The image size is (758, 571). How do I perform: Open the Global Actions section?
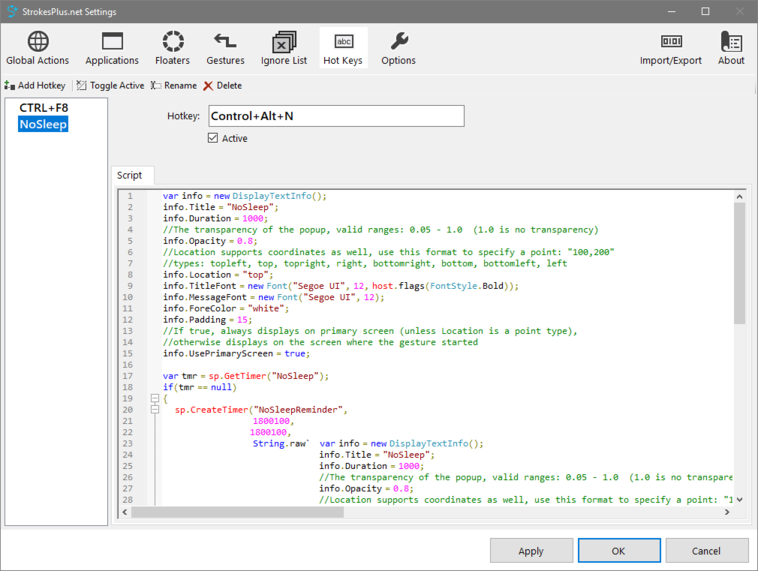[x=38, y=48]
